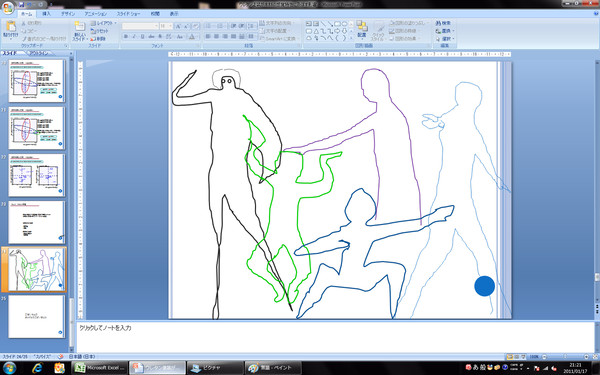The image size is (600, 375).
Task: Toggle Center text alignment
Action: (x=216, y=37)
